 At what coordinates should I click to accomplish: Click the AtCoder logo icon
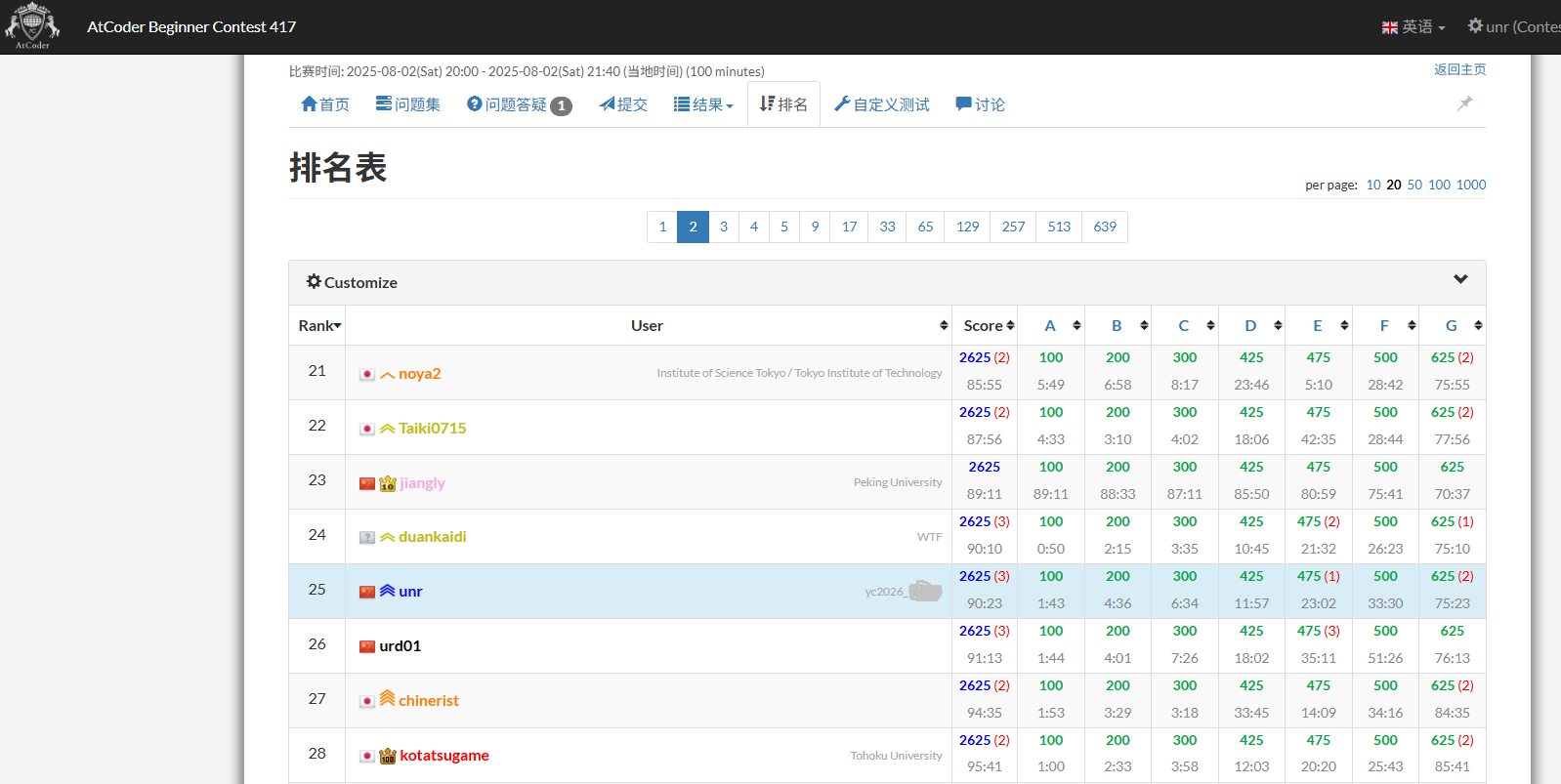(32, 26)
